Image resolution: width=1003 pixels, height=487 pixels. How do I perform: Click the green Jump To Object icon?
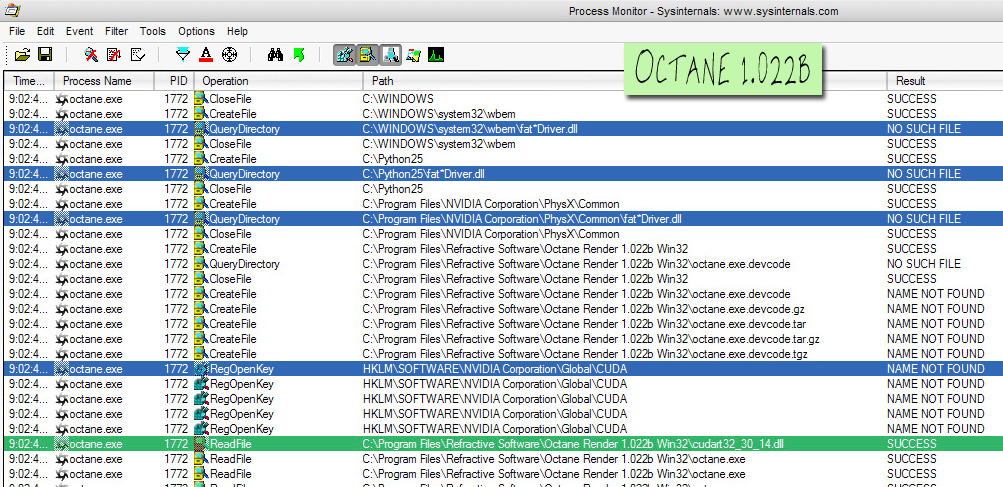(299, 55)
